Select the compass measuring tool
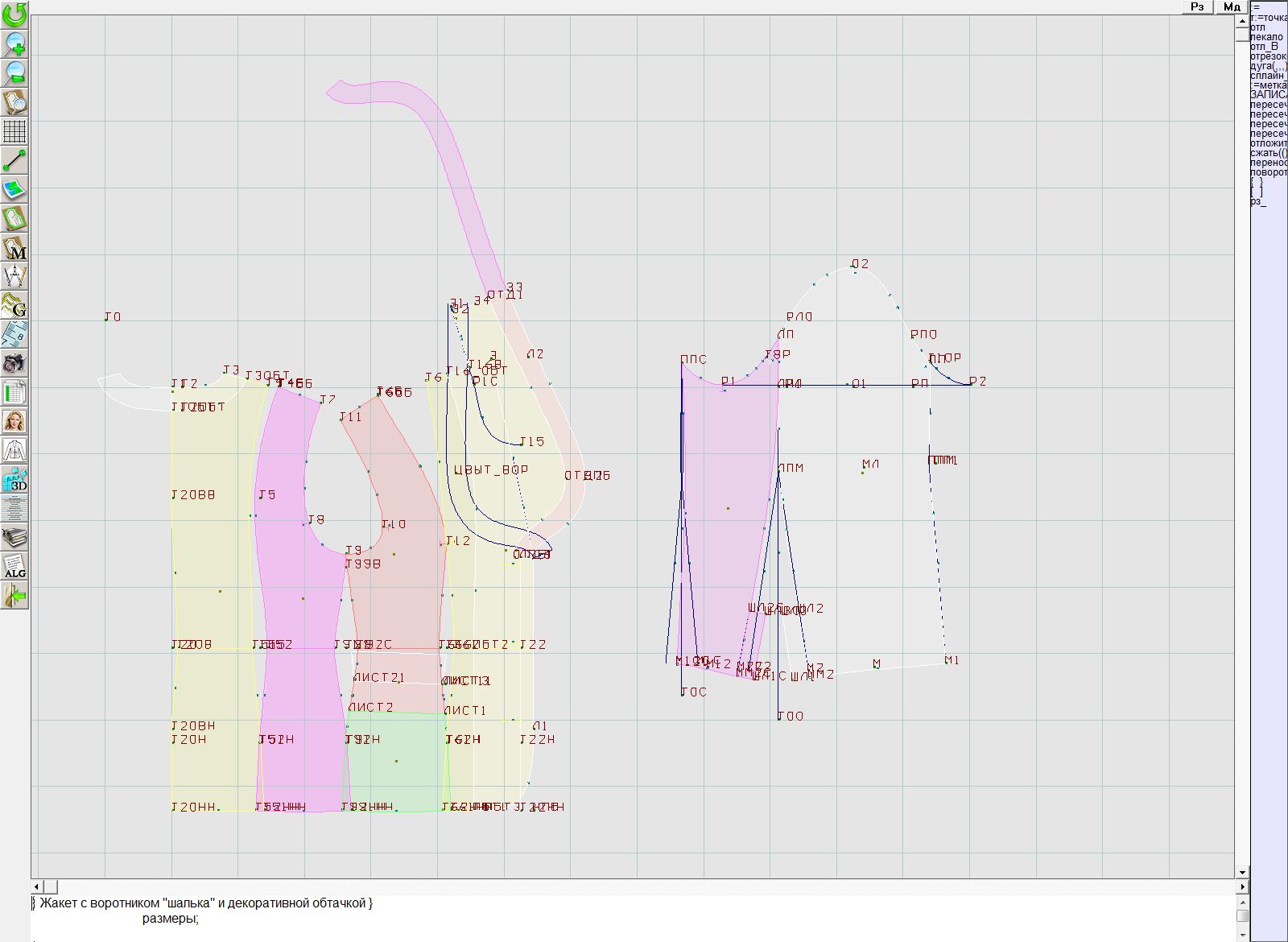 pyautogui.click(x=14, y=276)
